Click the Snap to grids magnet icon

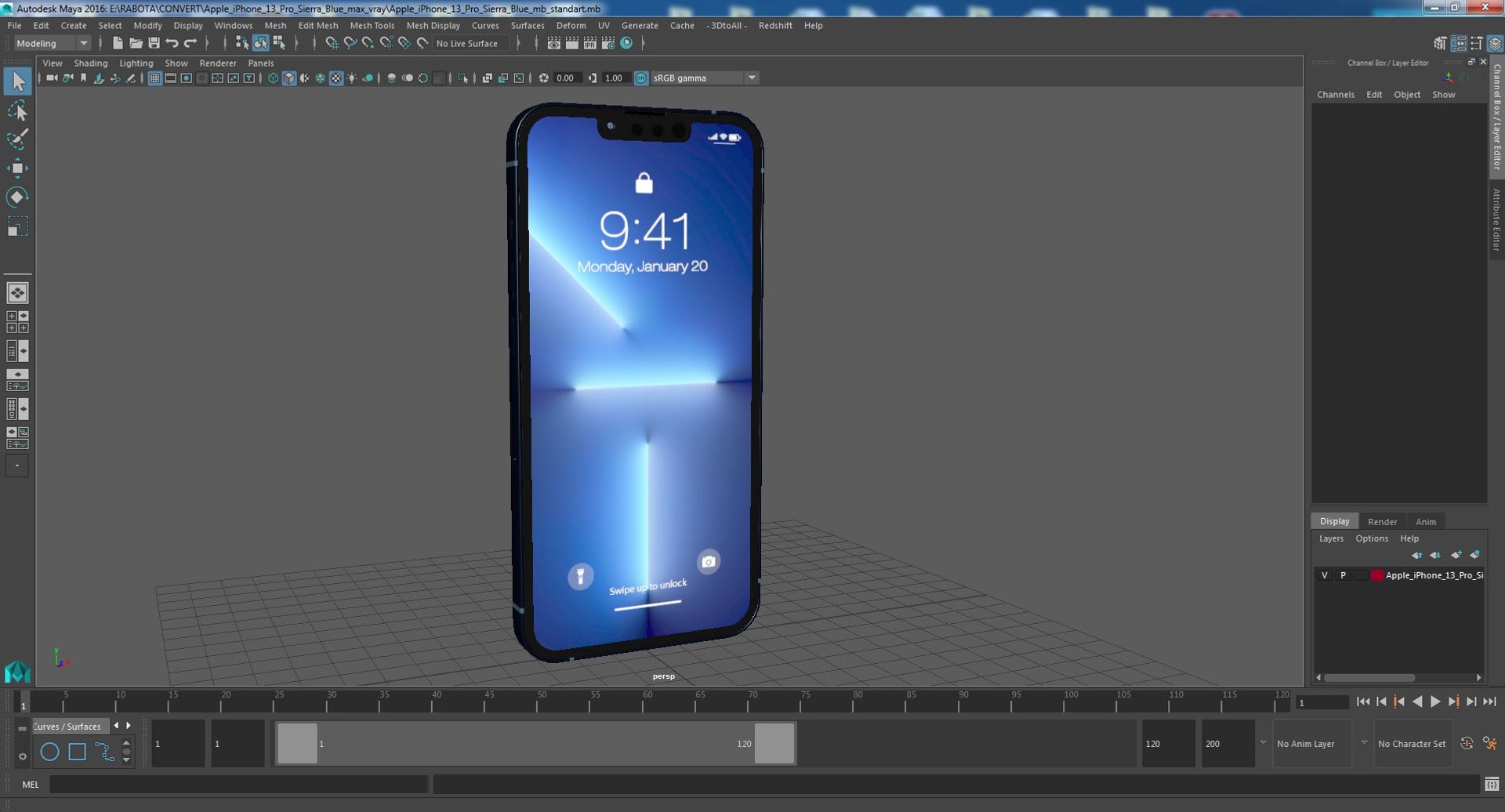click(332, 43)
